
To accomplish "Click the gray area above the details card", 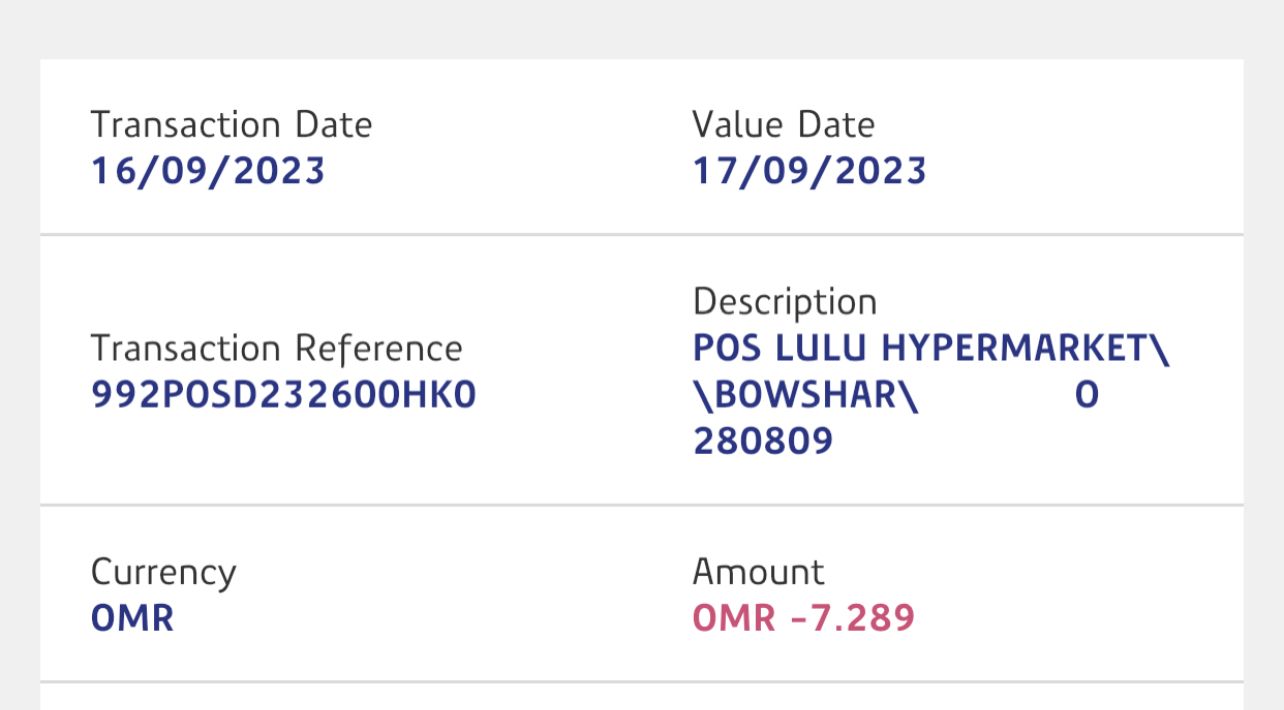I will pyautogui.click(x=642, y=28).
